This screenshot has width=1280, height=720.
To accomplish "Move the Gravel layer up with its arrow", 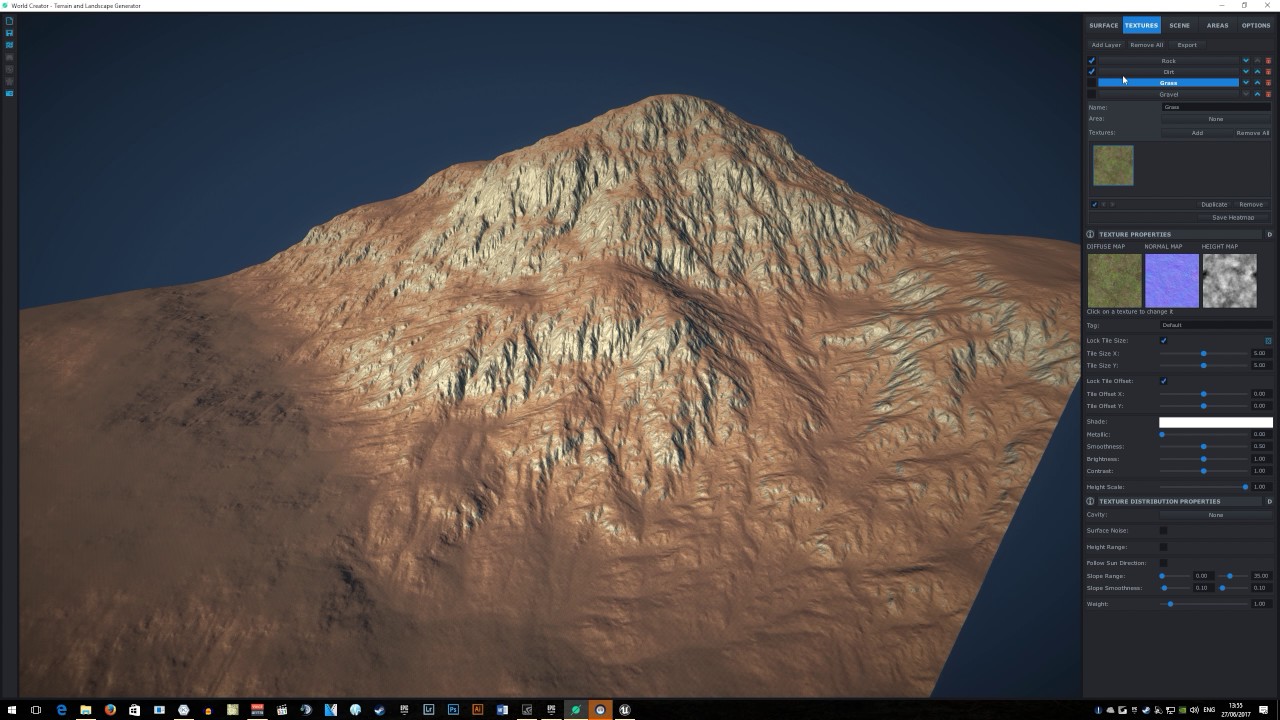I will pos(1257,94).
